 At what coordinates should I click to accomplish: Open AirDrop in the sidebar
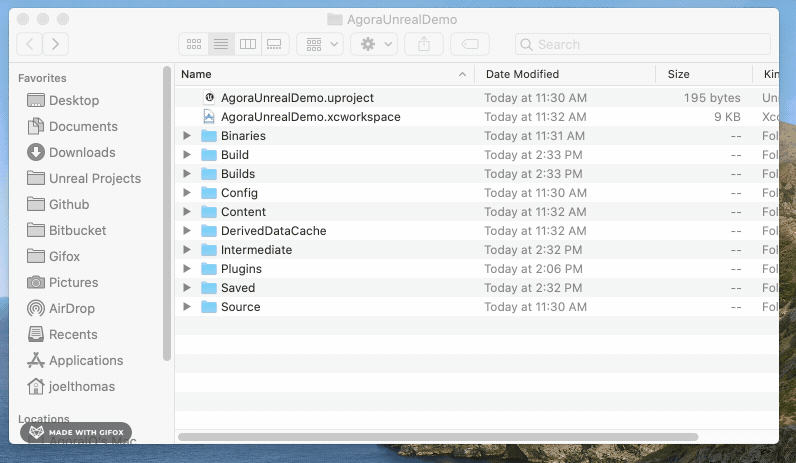(x=61, y=308)
